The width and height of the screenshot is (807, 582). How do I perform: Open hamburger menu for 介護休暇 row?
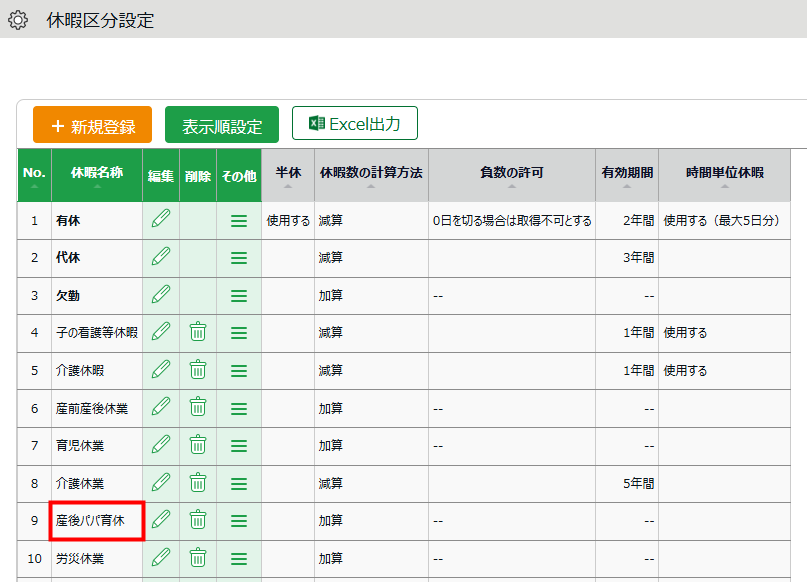[239, 370]
